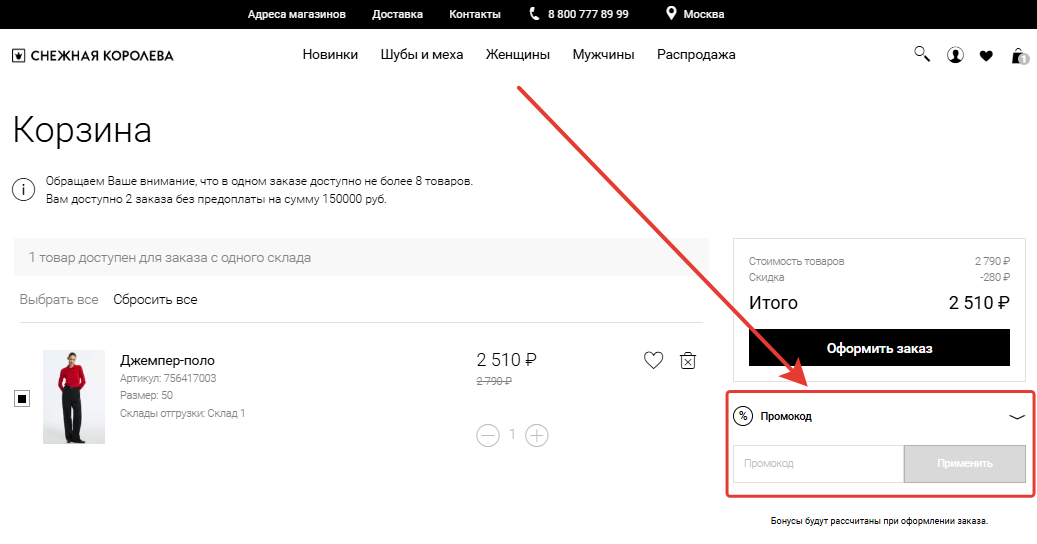Click Применить promo code button
Image resolution: width=1037 pixels, height=544 pixels.
pyautogui.click(x=964, y=463)
